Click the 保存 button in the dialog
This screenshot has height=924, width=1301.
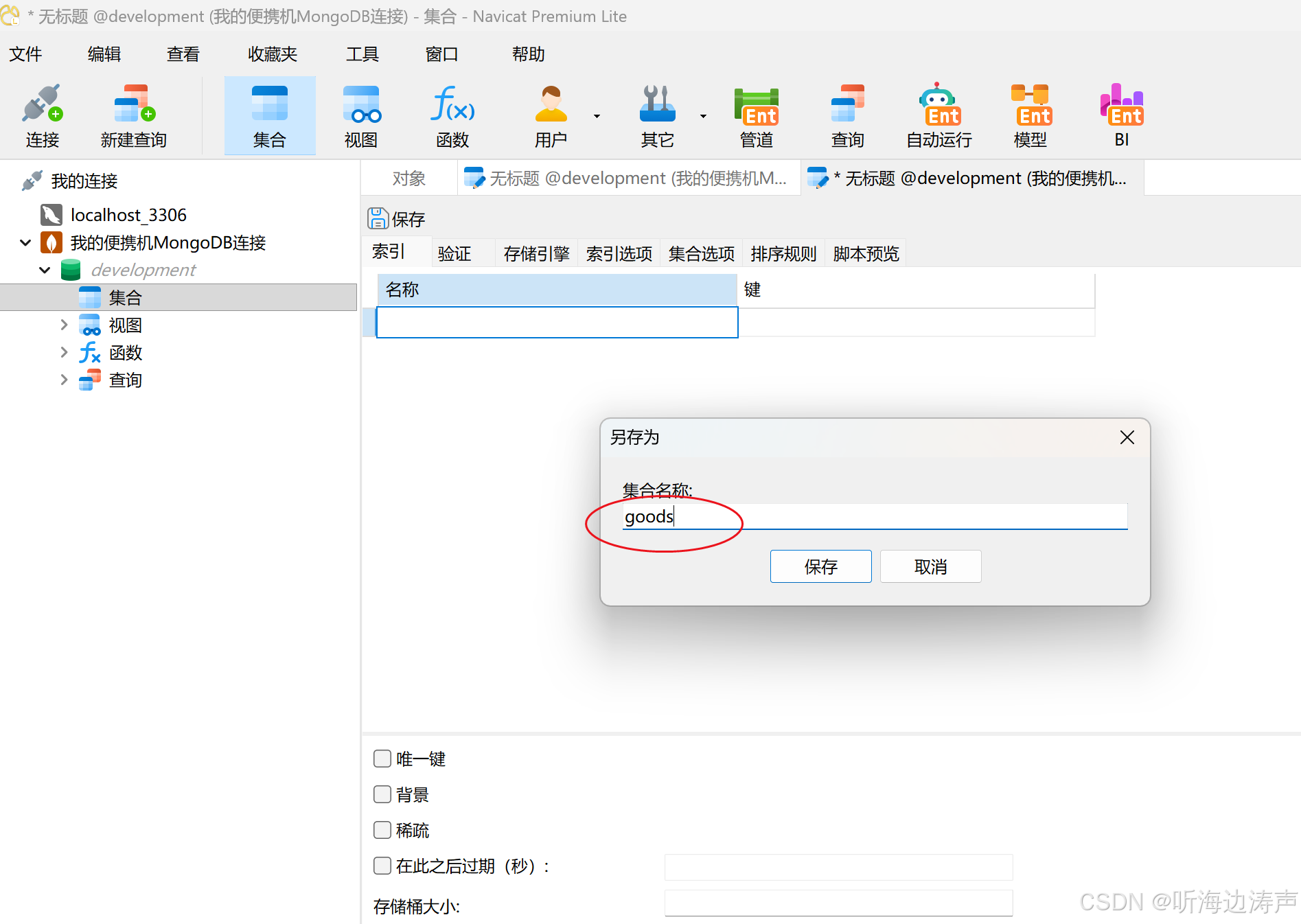coord(820,566)
